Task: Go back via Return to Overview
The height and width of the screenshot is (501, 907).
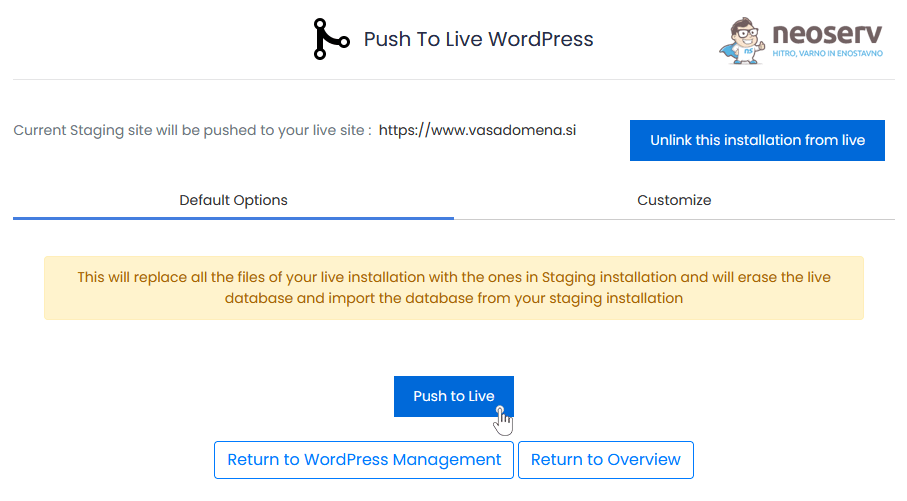Action: 606,460
